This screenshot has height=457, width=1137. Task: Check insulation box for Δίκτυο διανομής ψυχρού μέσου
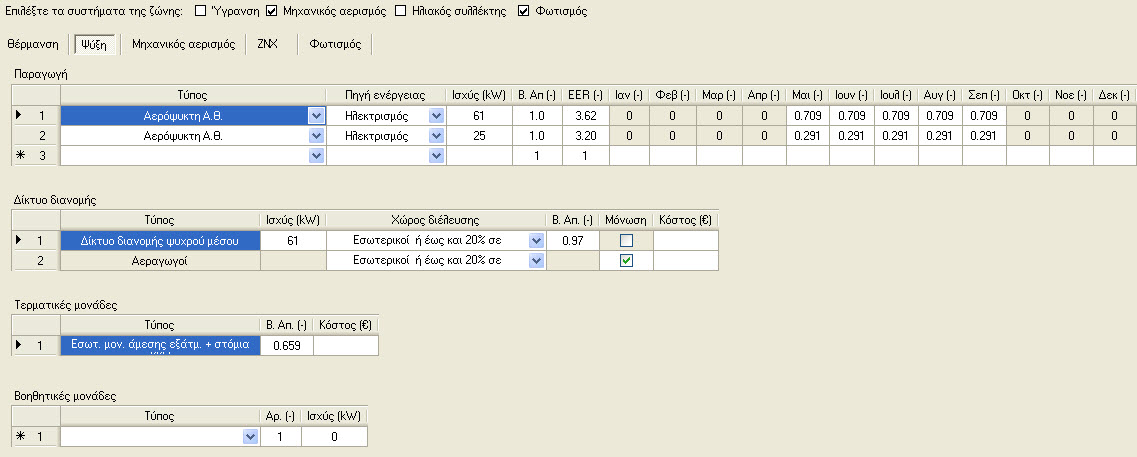point(627,241)
